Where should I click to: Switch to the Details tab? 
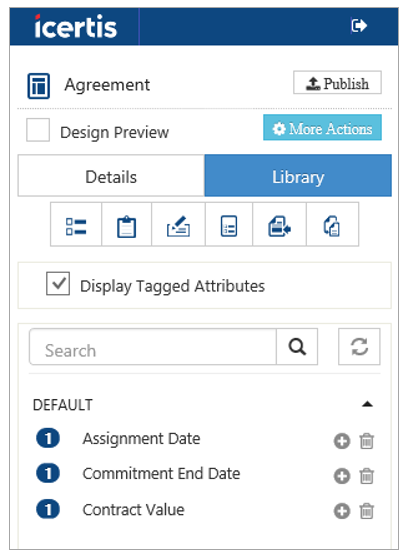tap(112, 175)
